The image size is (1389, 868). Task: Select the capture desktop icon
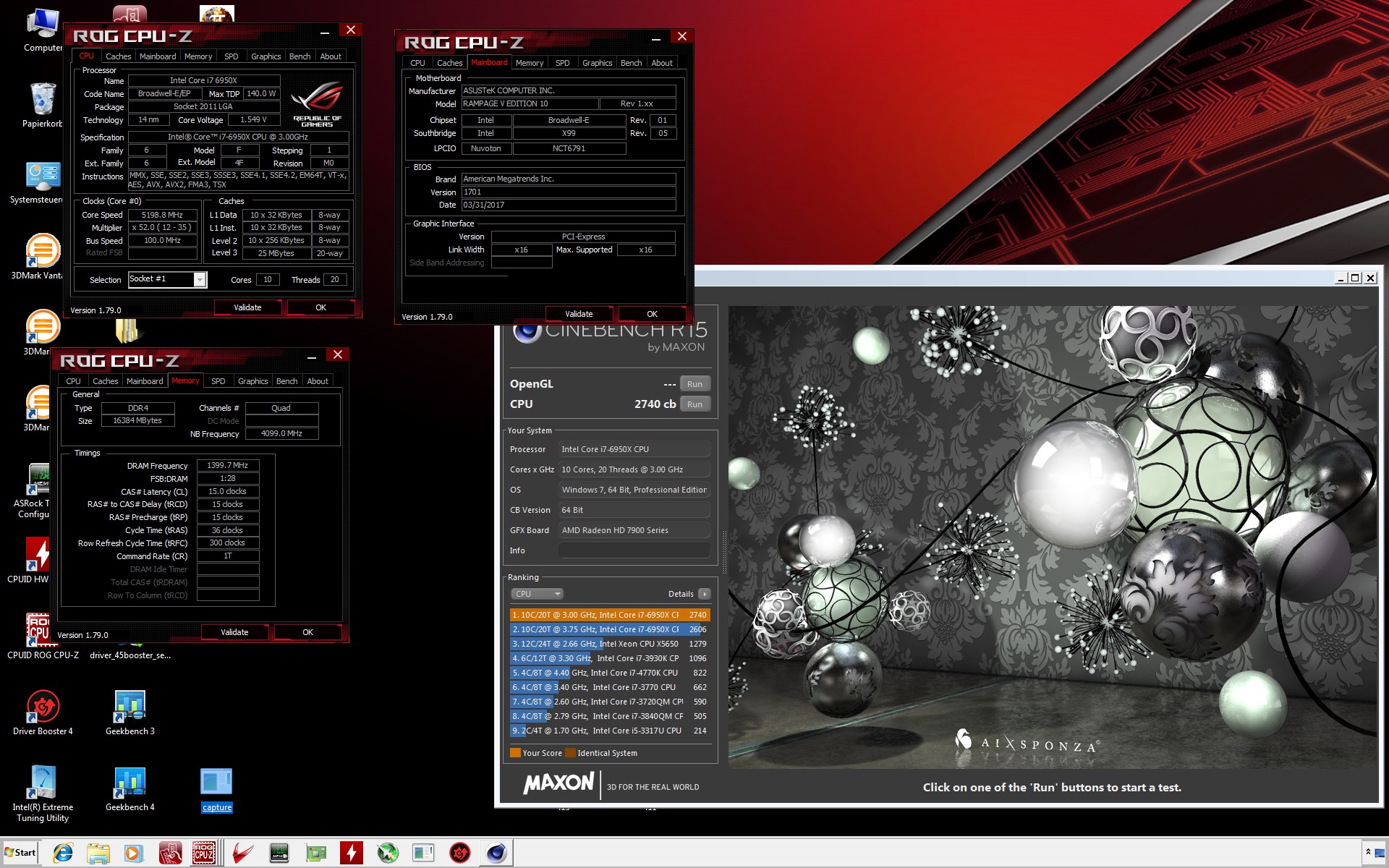pos(217,790)
